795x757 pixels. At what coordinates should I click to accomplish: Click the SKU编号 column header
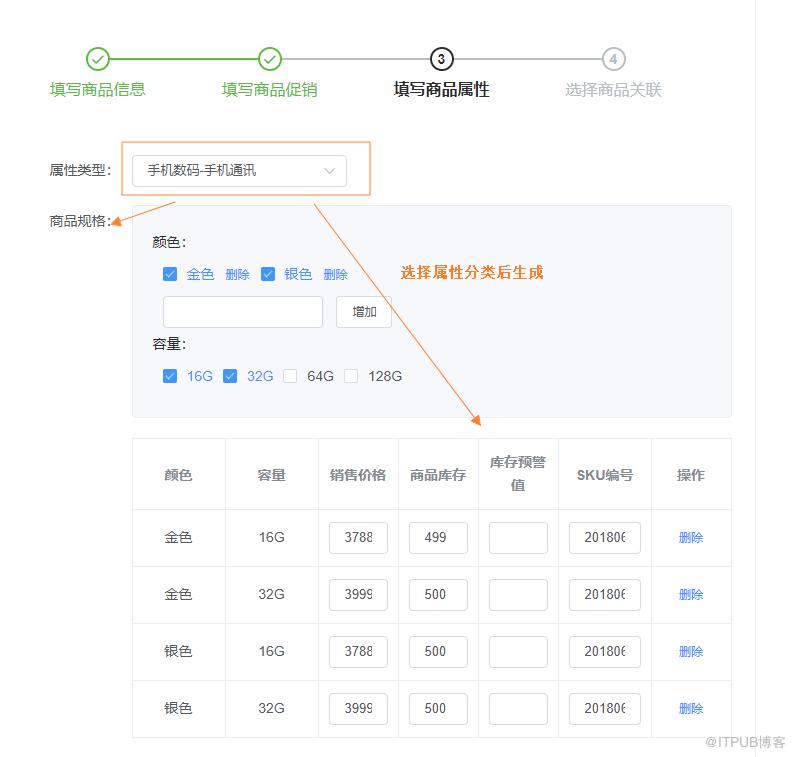click(x=605, y=475)
